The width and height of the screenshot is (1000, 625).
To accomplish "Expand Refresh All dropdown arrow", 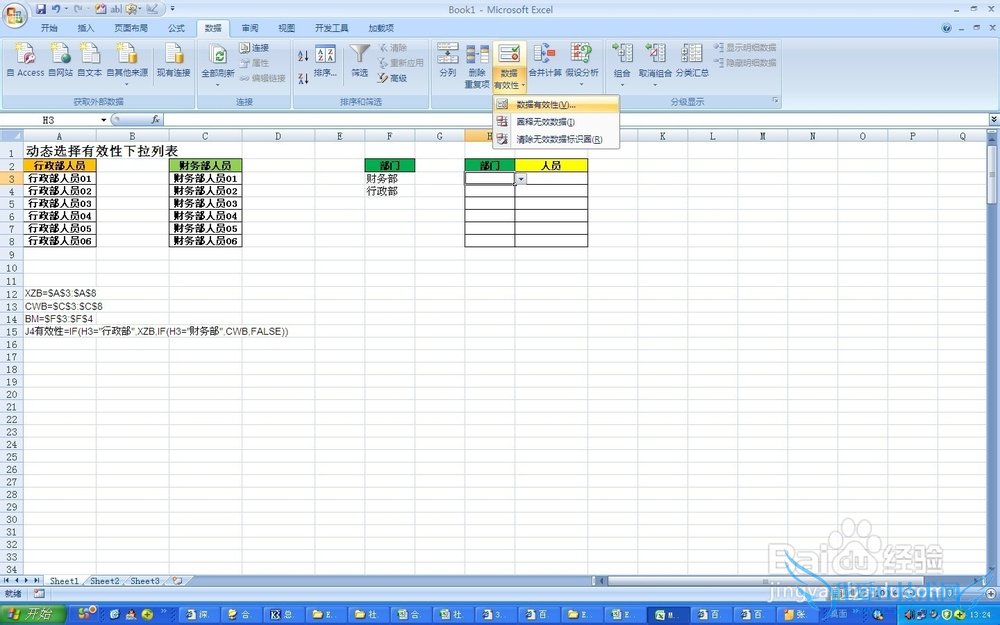I will click(217, 84).
